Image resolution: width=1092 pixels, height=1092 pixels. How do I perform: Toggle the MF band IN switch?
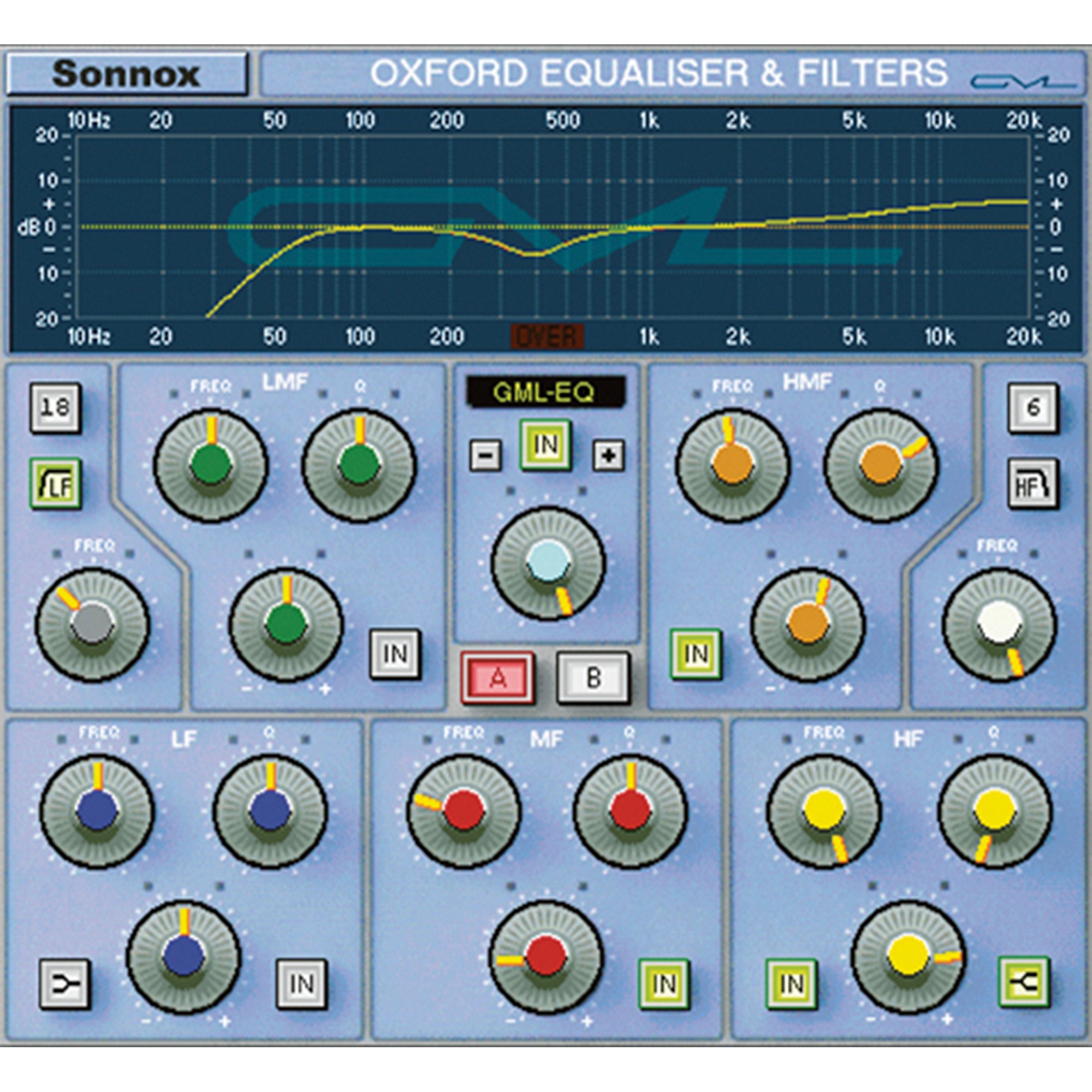[663, 984]
